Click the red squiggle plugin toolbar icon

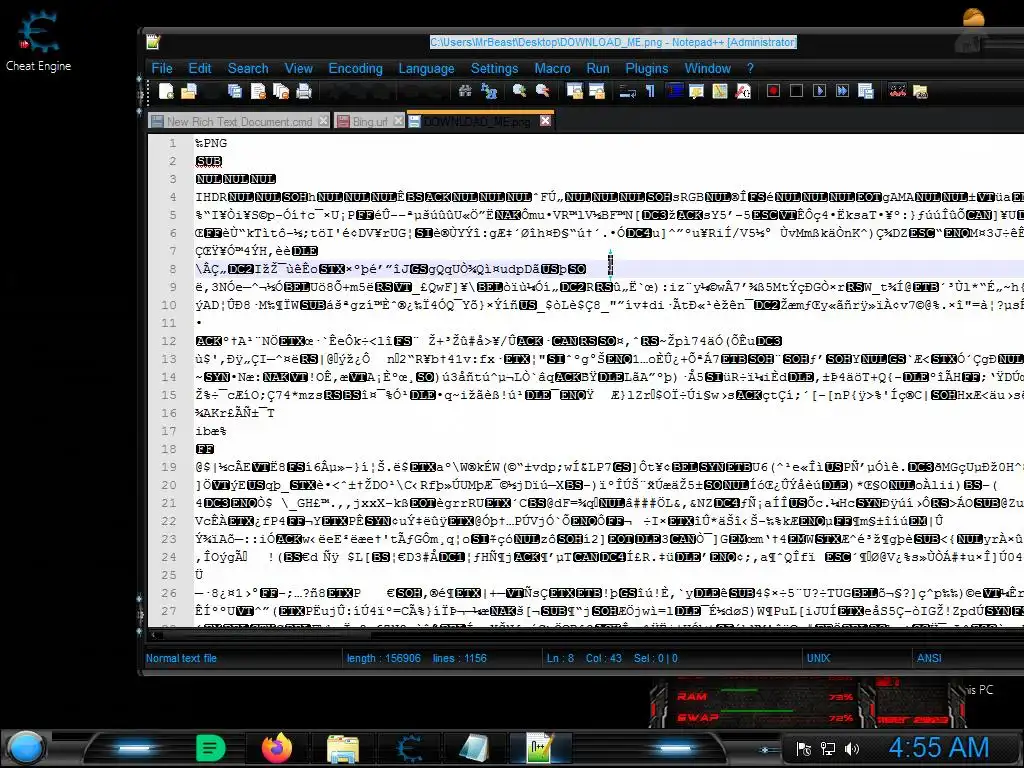[x=898, y=91]
